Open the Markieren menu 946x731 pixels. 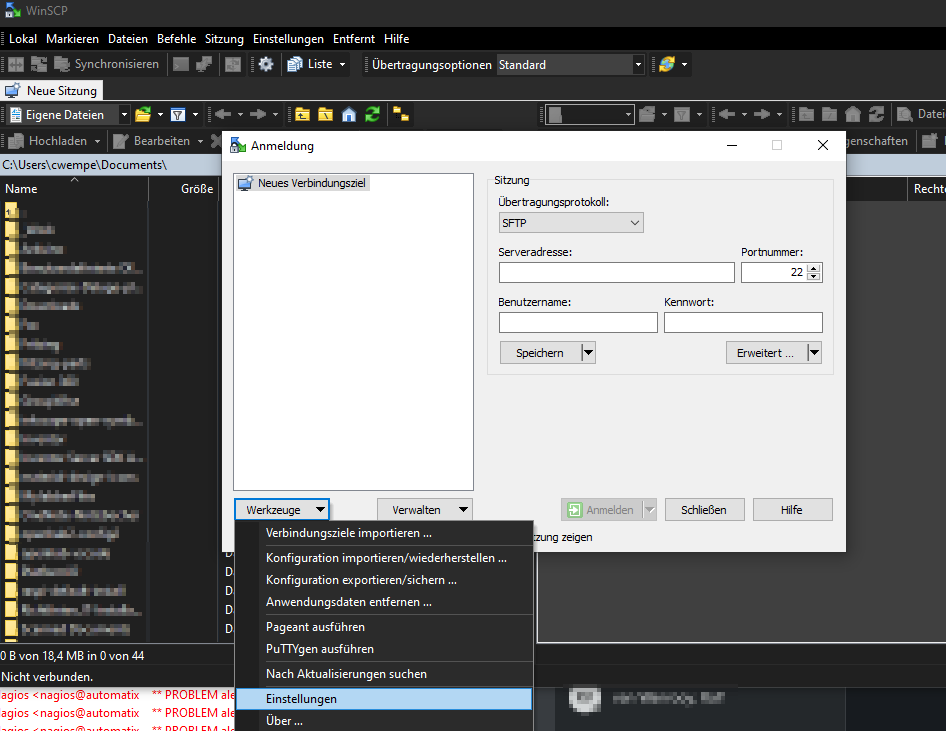pyautogui.click(x=72, y=39)
